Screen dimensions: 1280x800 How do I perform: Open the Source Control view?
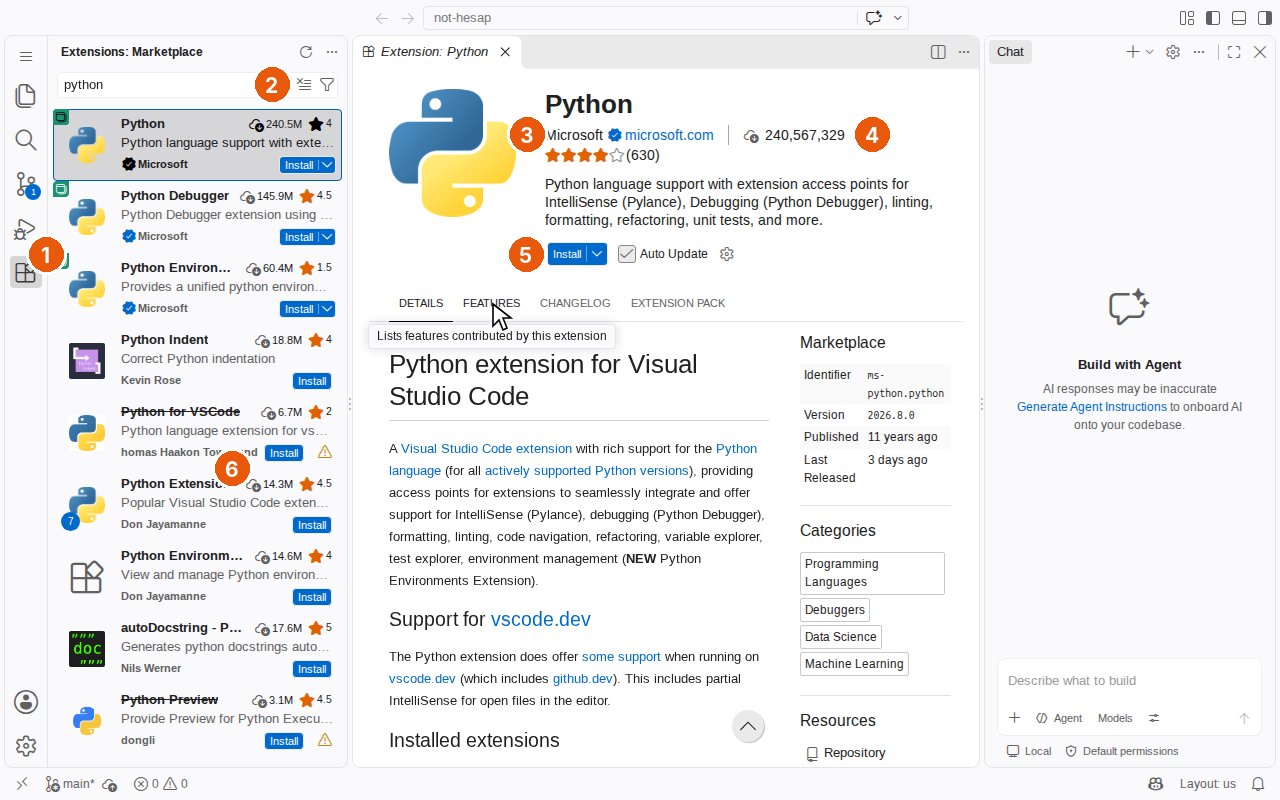coord(26,184)
